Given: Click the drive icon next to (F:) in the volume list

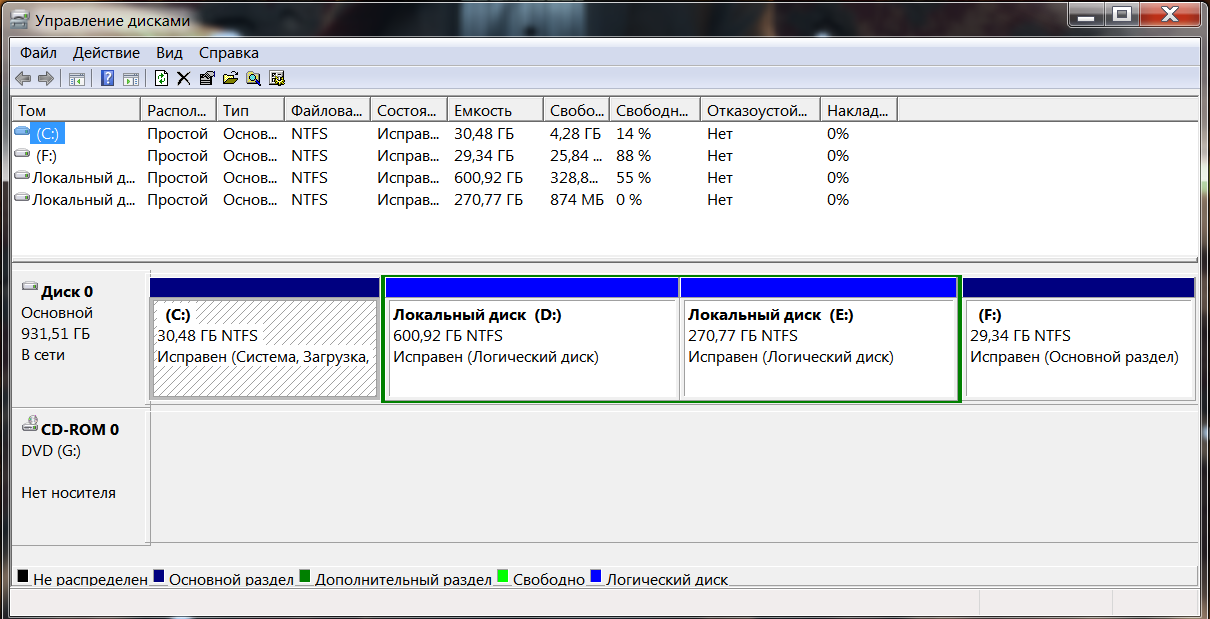Looking at the screenshot, I should coord(23,154).
